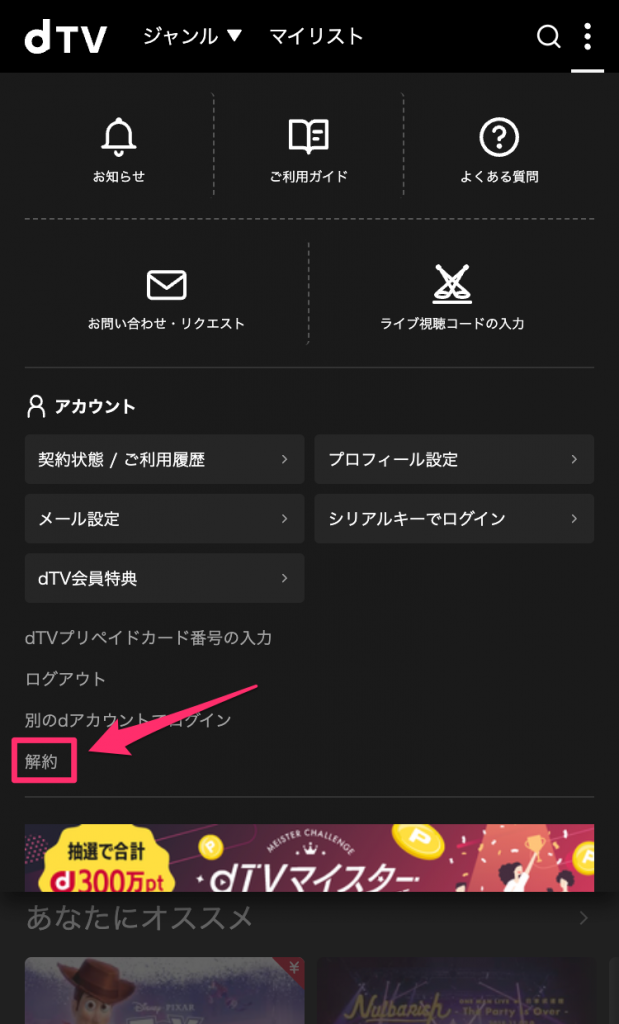
Task: Select シリアルキーでログイン
Action: [x=454, y=519]
